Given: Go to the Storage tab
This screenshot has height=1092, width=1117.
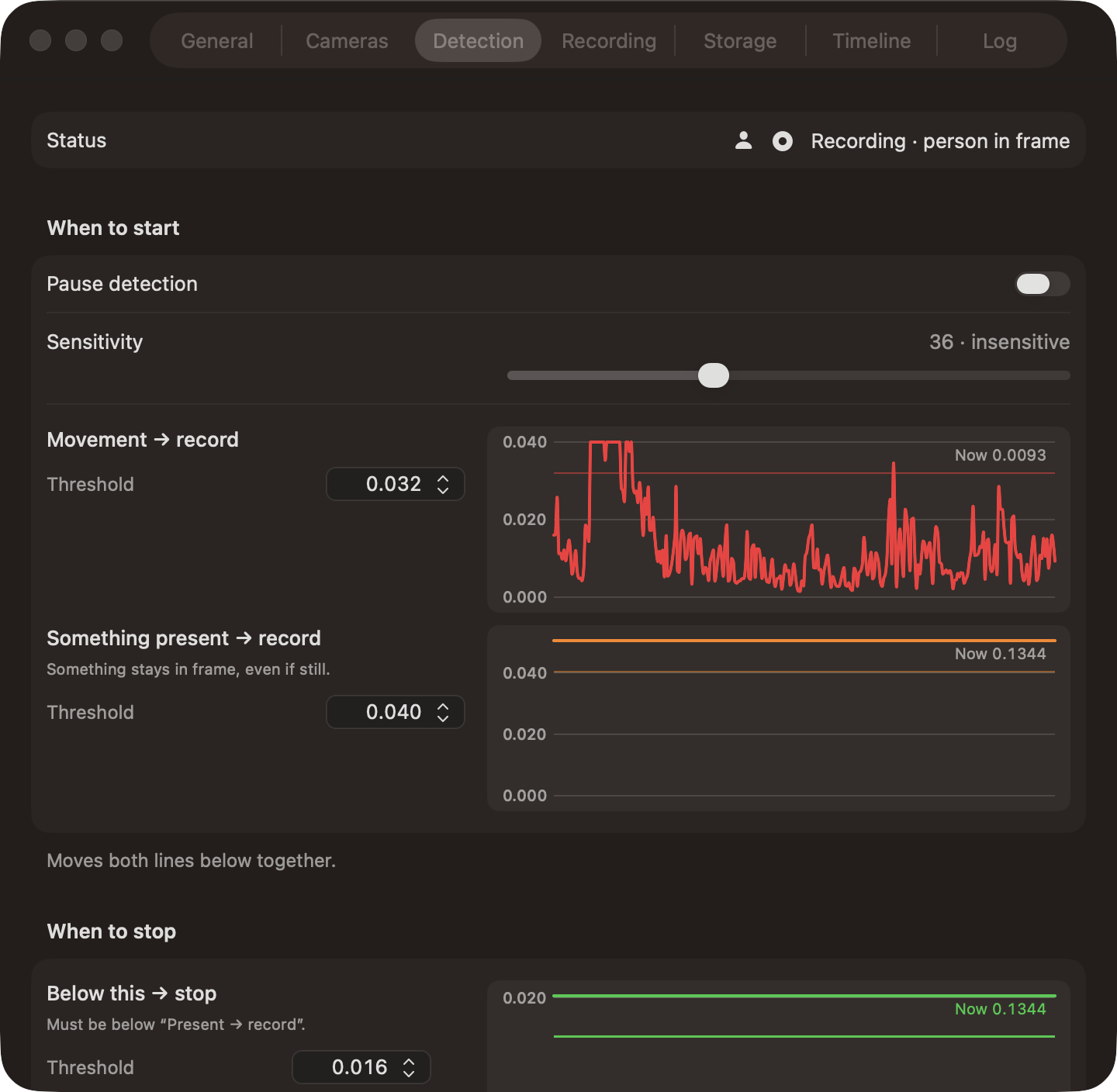Looking at the screenshot, I should (740, 41).
